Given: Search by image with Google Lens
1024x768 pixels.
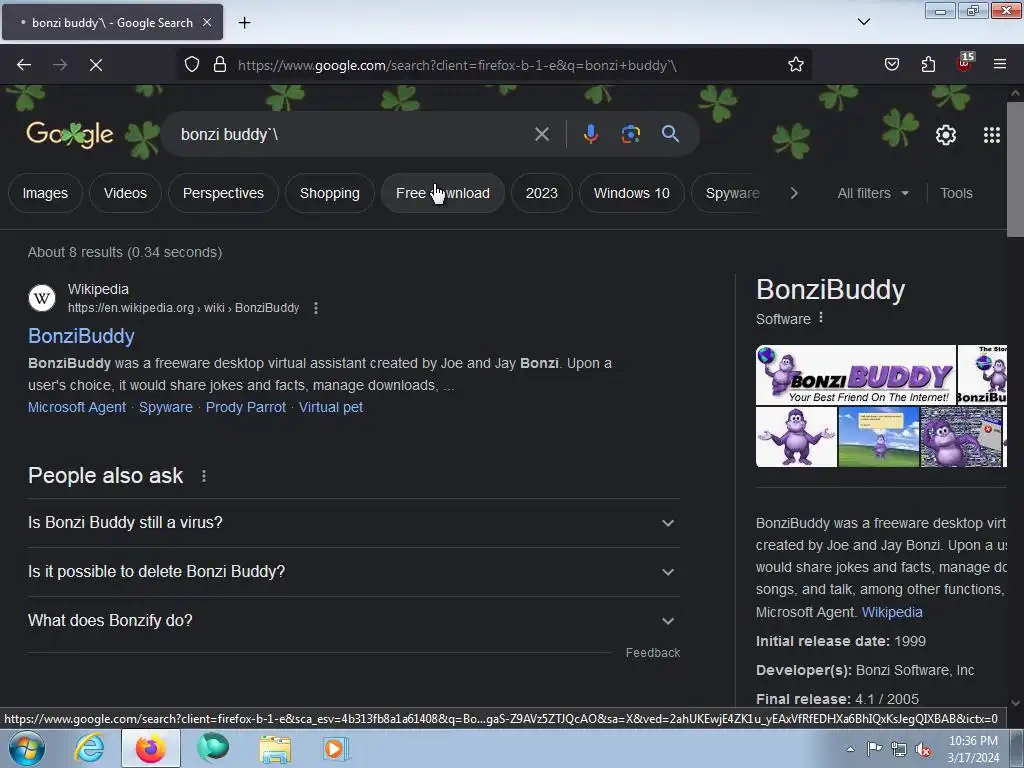Looking at the screenshot, I should [630, 135].
